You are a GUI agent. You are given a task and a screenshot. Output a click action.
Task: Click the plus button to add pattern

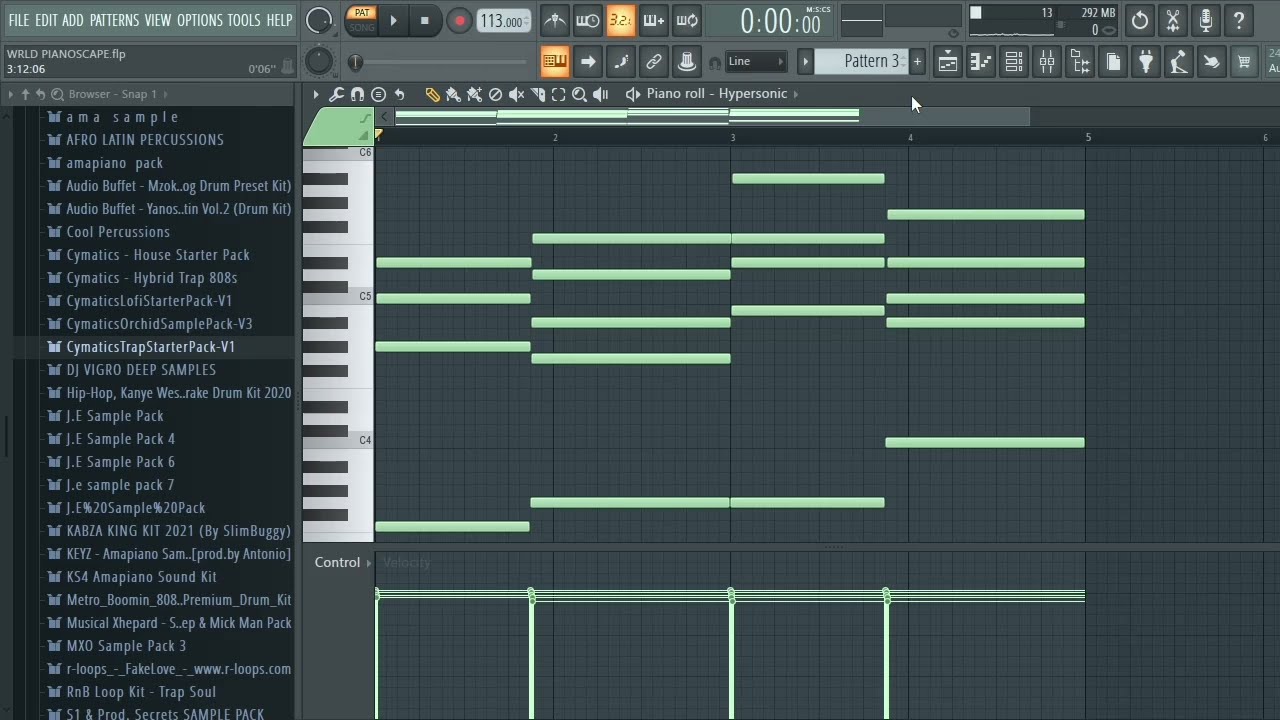[917, 62]
